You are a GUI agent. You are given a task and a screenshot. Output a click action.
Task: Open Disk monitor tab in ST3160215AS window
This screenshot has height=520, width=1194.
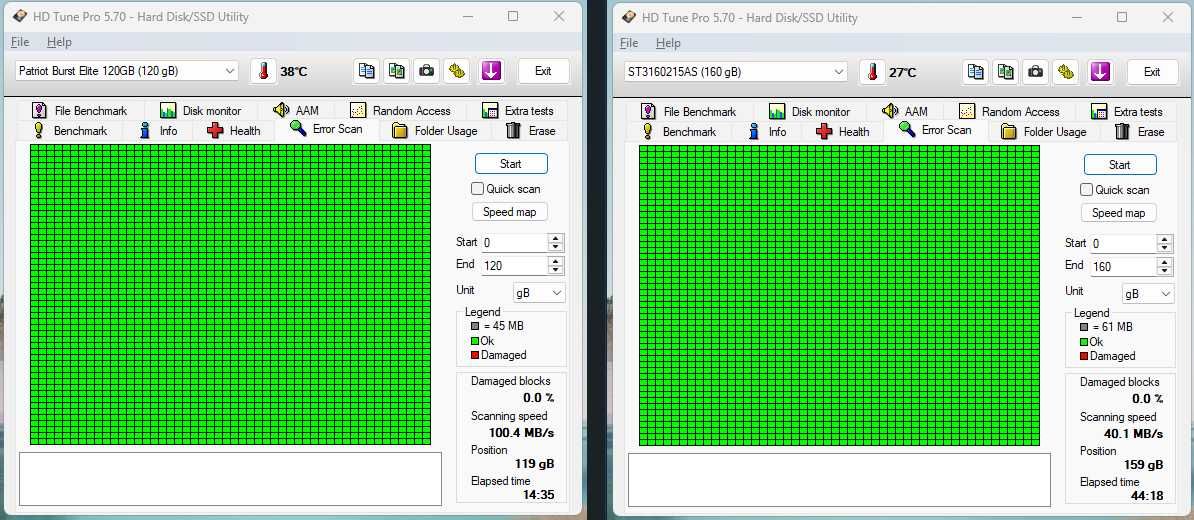point(809,111)
